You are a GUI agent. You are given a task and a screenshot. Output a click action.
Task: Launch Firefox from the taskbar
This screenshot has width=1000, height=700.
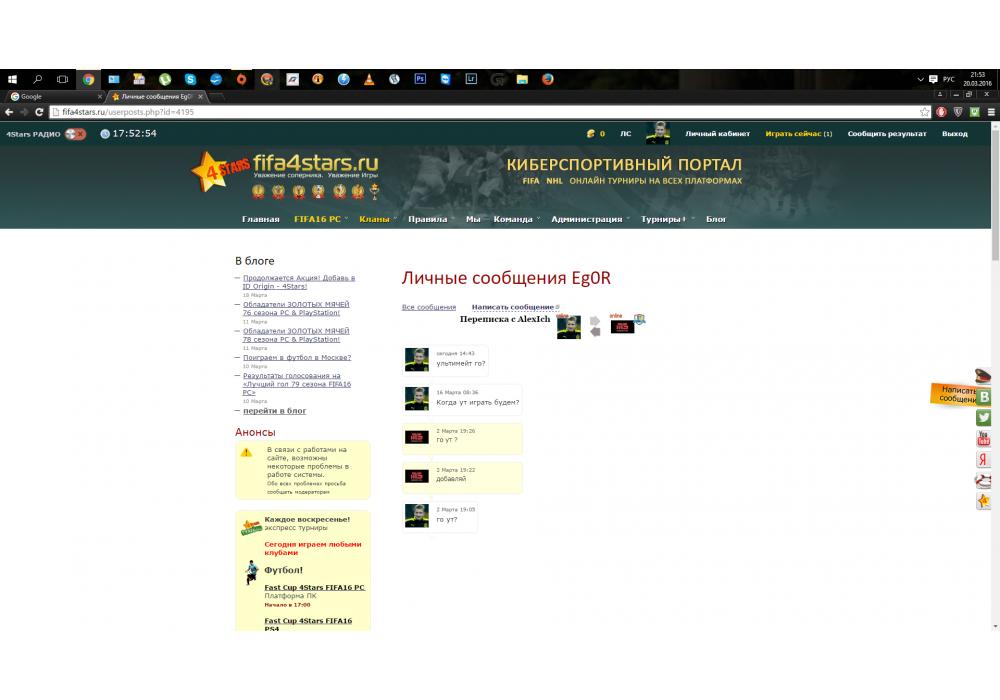click(x=548, y=79)
